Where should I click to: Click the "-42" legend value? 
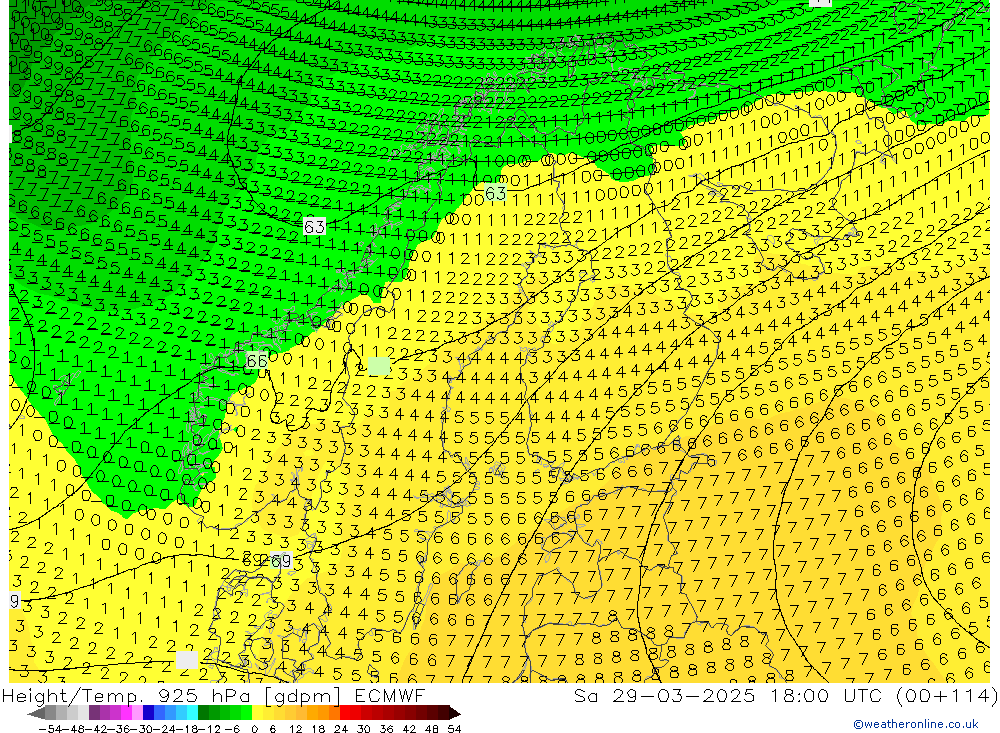[x=96, y=729]
